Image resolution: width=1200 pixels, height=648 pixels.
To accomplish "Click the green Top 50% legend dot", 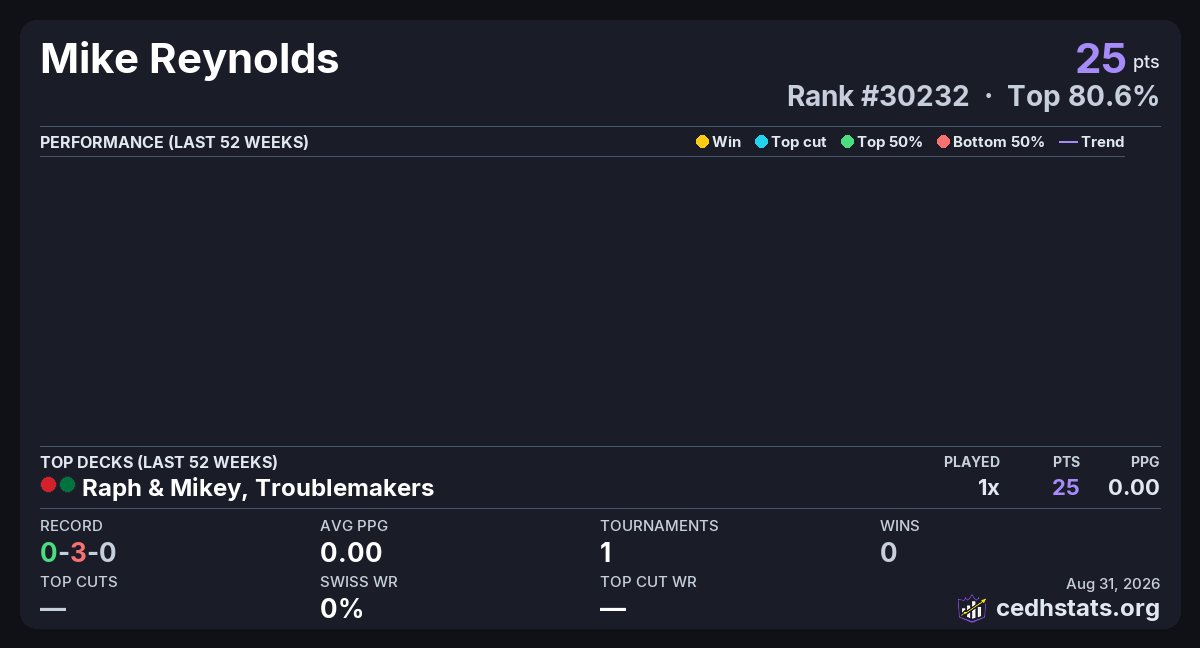I will pyautogui.click(x=847, y=142).
